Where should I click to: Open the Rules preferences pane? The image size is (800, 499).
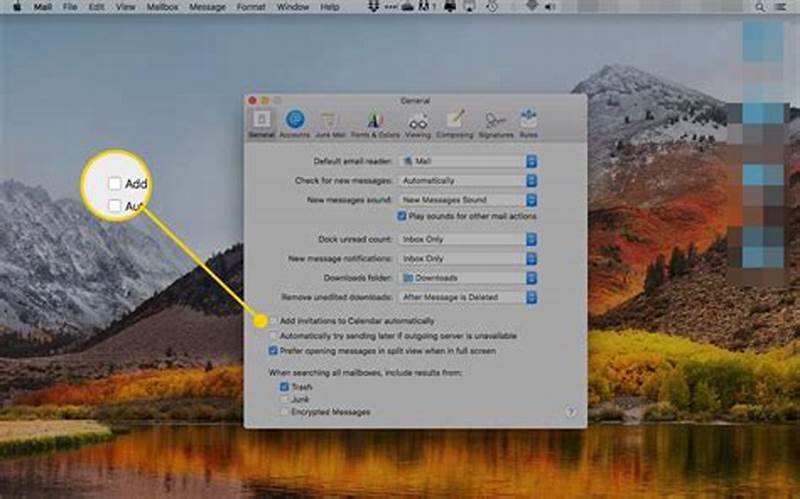pos(529,124)
